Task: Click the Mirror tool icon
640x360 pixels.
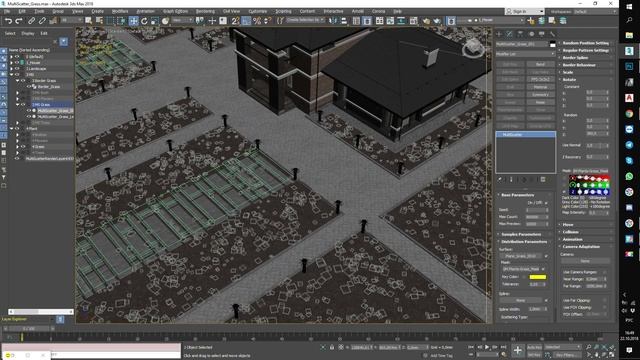Action: (x=333, y=20)
